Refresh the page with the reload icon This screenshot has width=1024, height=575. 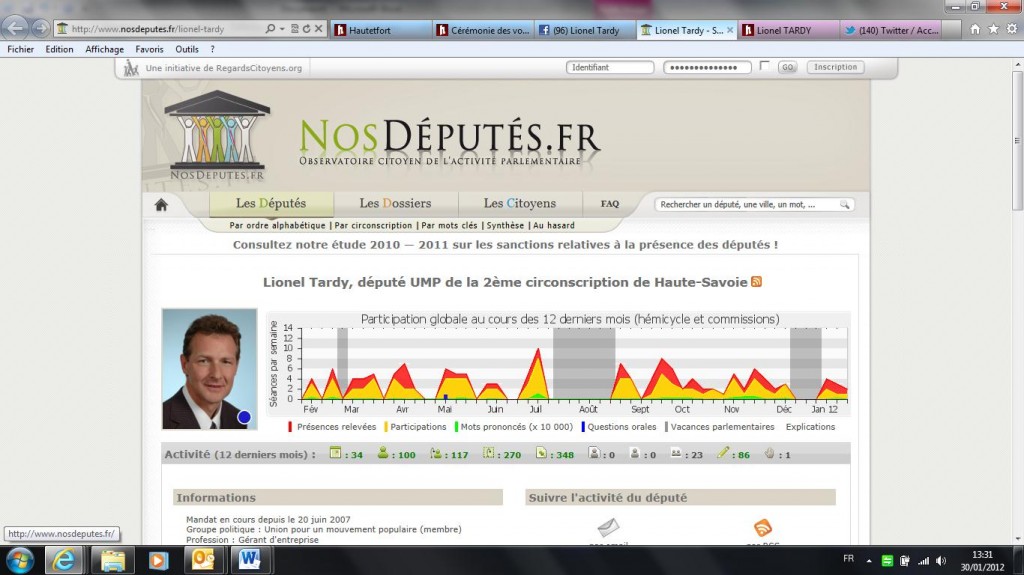[306, 29]
